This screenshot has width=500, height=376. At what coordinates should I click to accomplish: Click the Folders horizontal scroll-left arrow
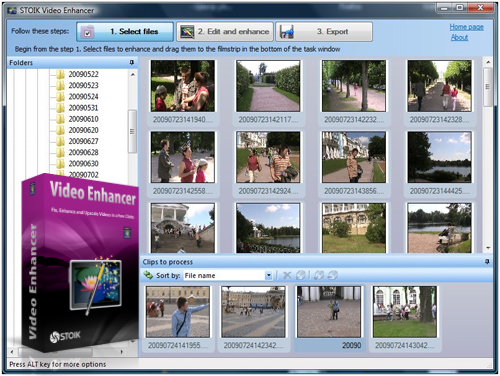(x=12, y=352)
